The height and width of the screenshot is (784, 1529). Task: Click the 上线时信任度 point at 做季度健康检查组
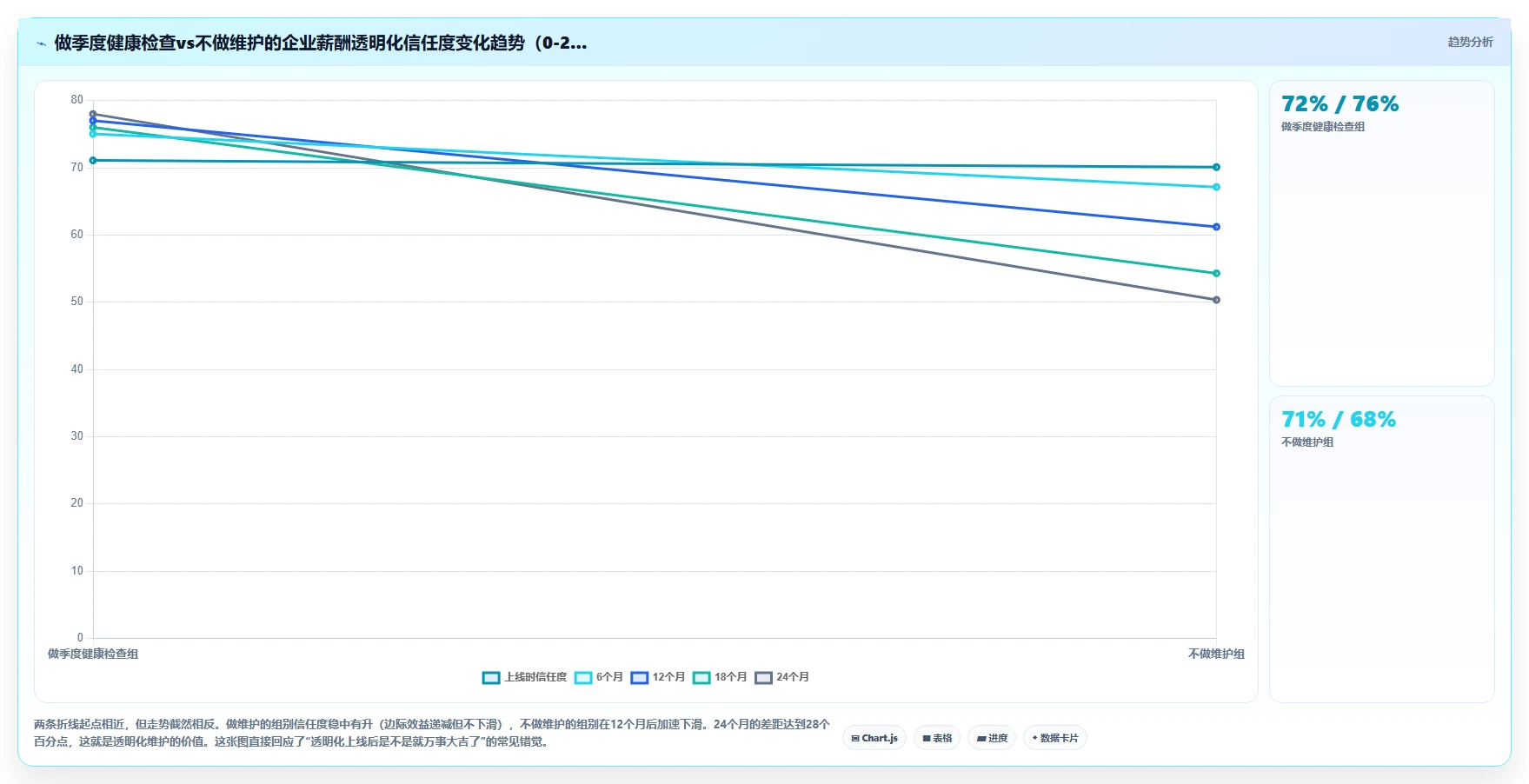(x=93, y=161)
